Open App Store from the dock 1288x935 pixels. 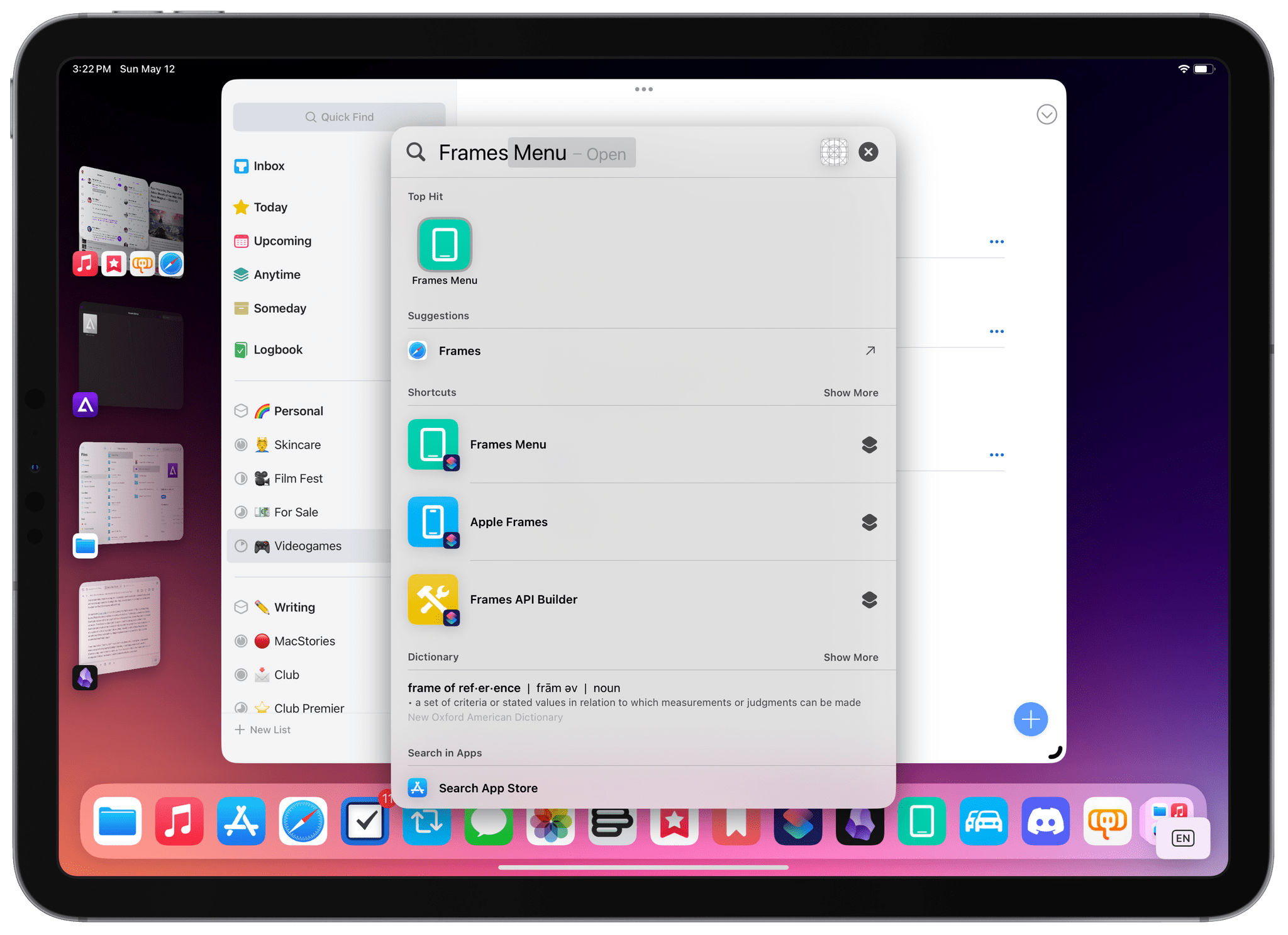click(x=241, y=822)
